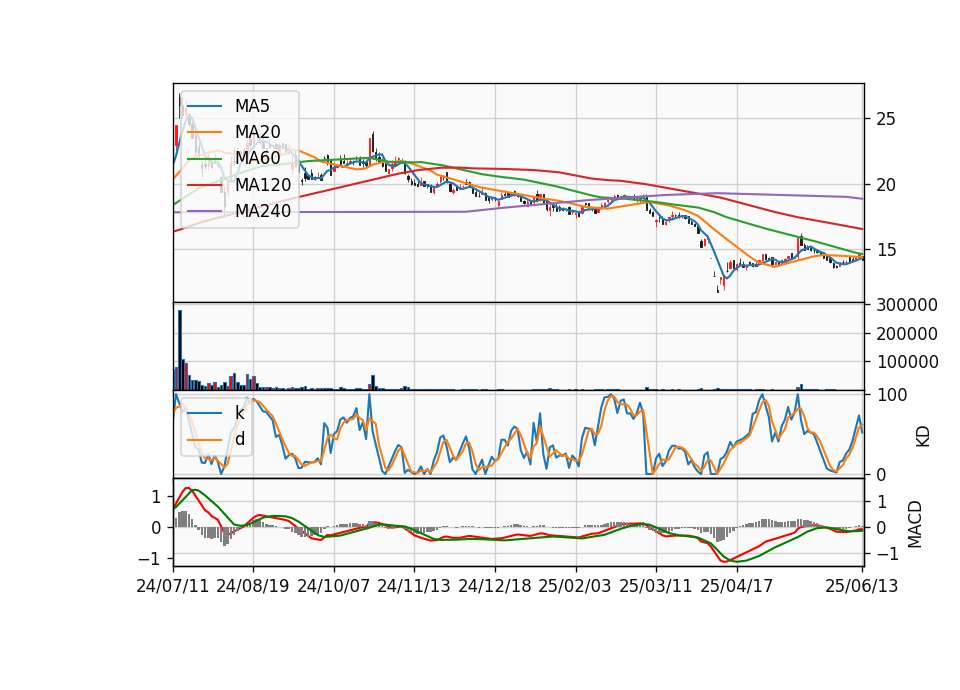
Task: Click the 24/07/11 date axis label
Action: point(173,586)
